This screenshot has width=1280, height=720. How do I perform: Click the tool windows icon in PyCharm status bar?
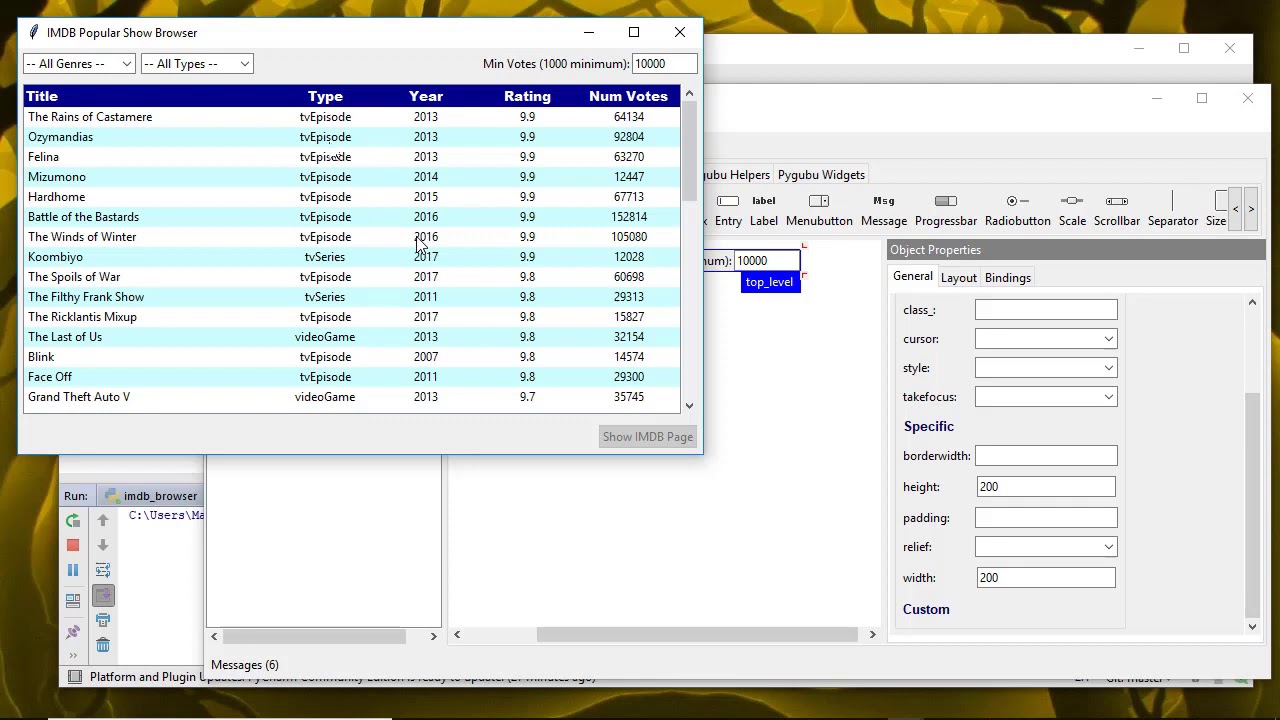click(x=74, y=677)
